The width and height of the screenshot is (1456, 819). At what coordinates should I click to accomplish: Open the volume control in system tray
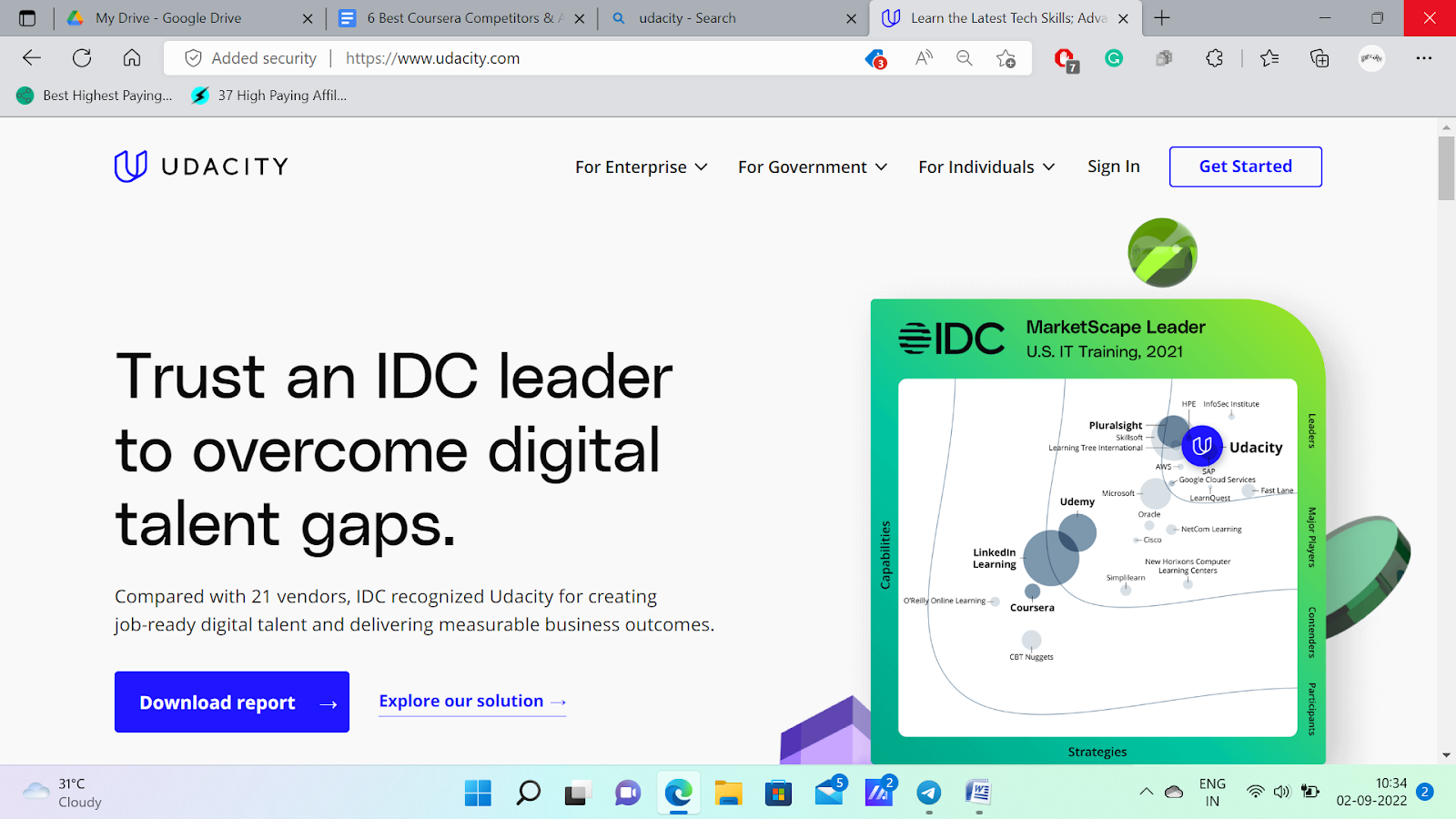click(1282, 792)
